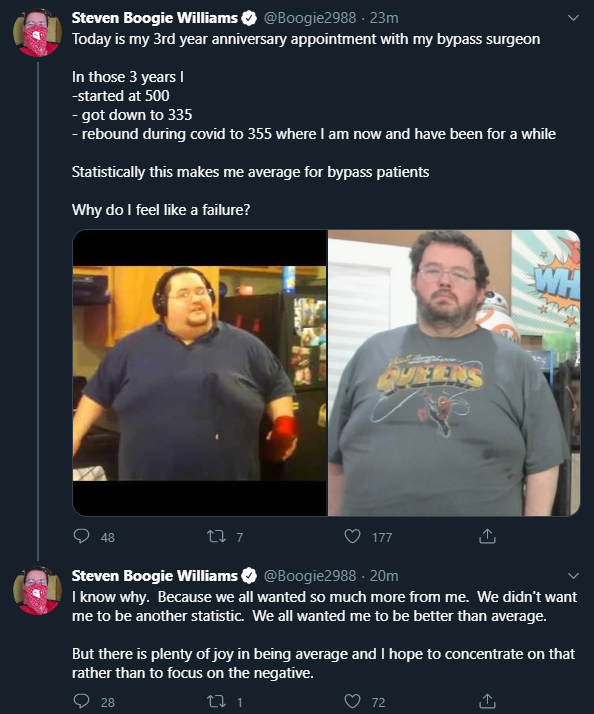Click the verified badge on first tweet
Screen dimensions: 594x714
tap(249, 18)
